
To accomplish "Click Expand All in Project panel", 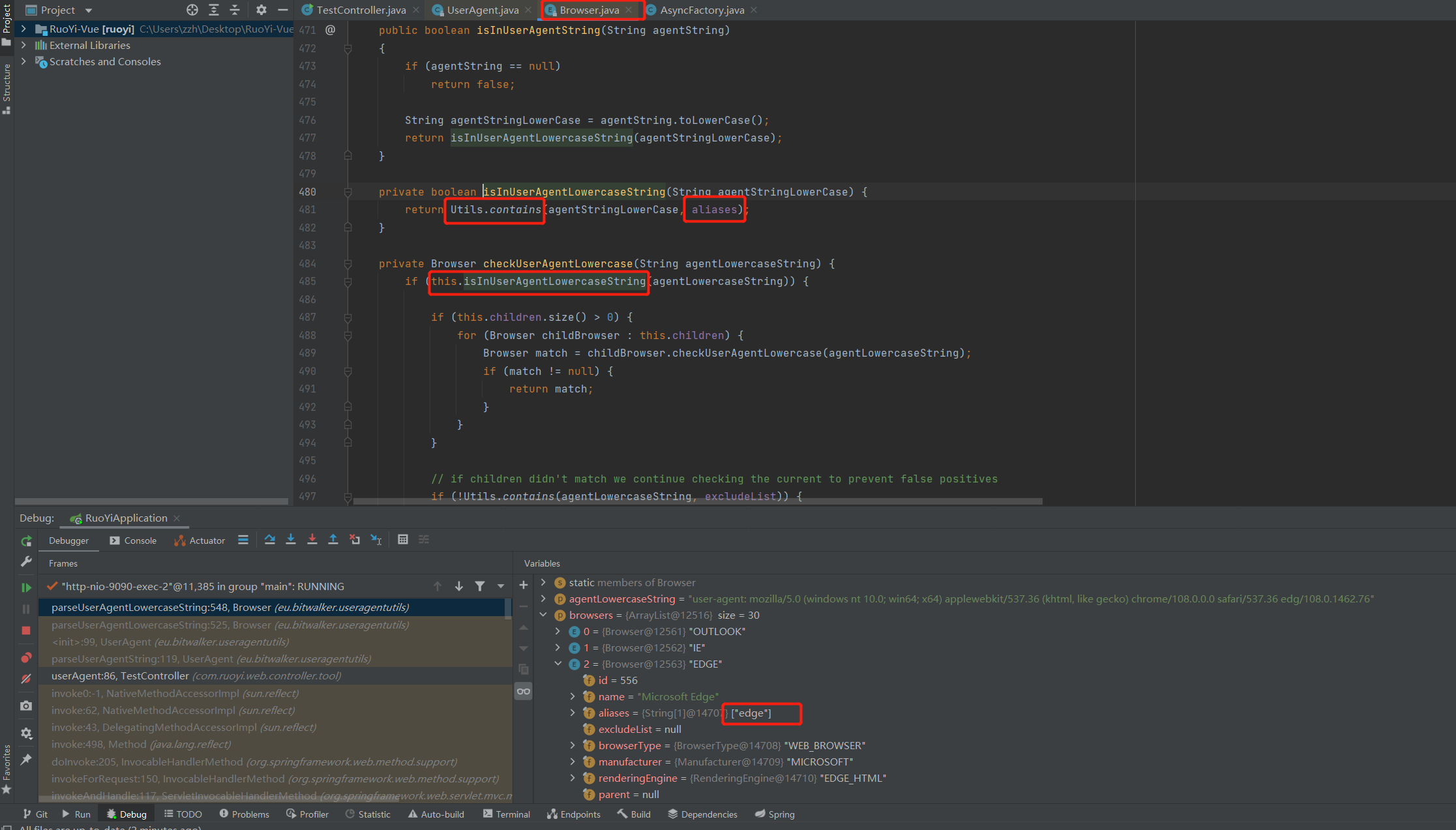I will point(214,10).
